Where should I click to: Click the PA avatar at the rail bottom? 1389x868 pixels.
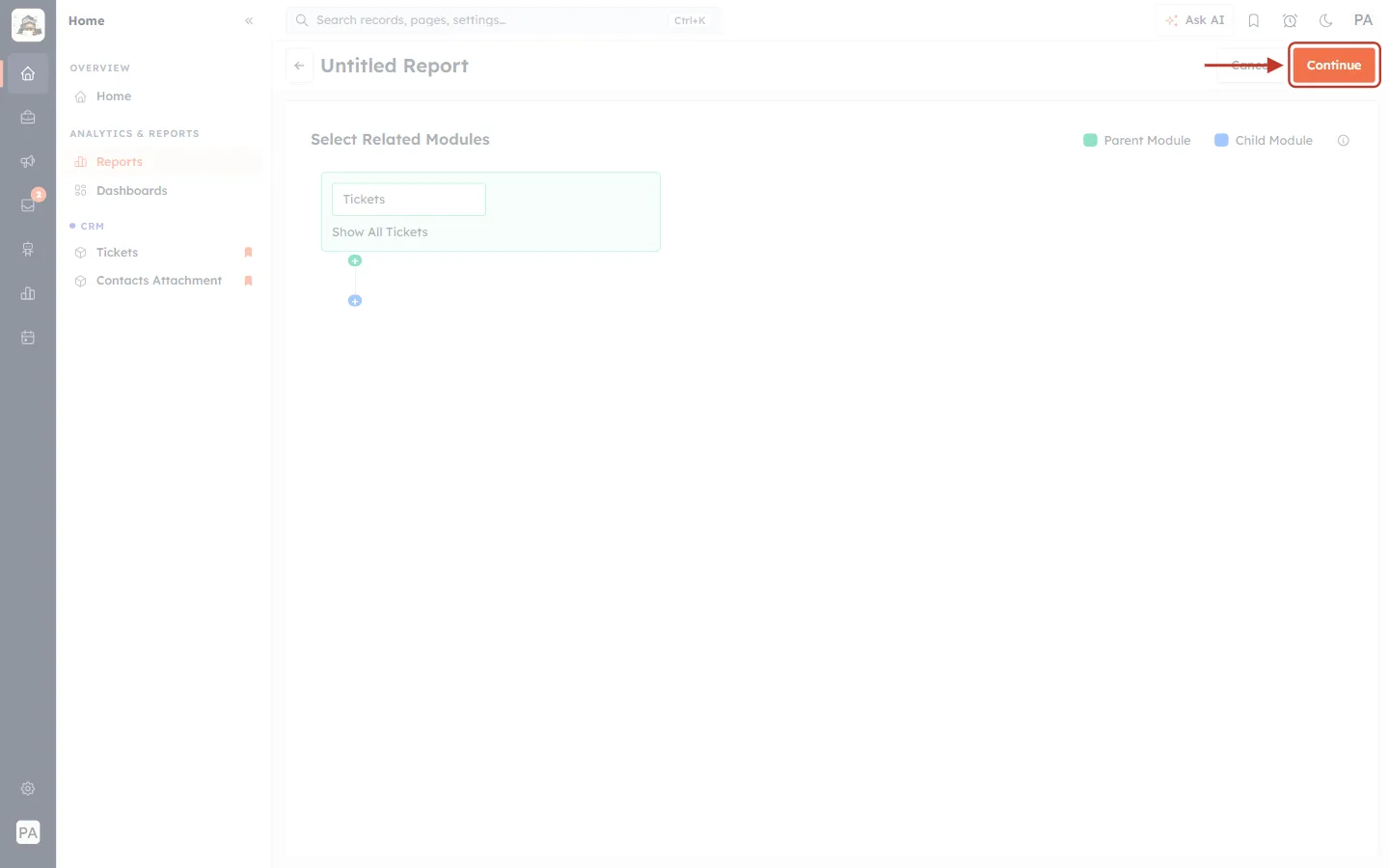[x=28, y=833]
